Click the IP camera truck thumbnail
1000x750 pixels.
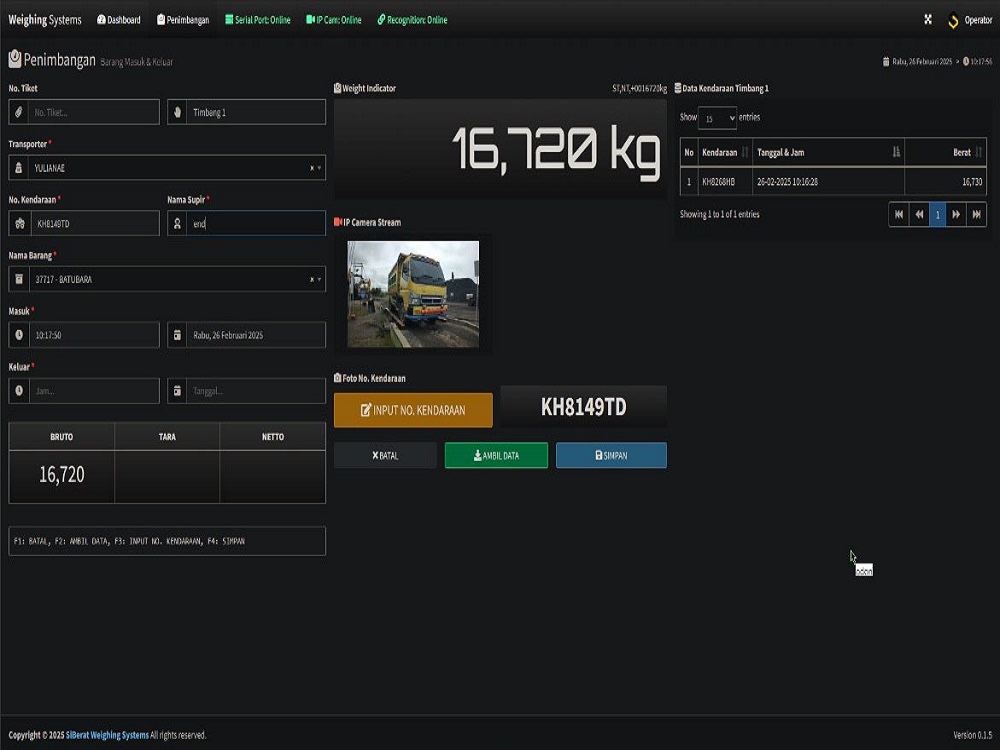point(413,294)
